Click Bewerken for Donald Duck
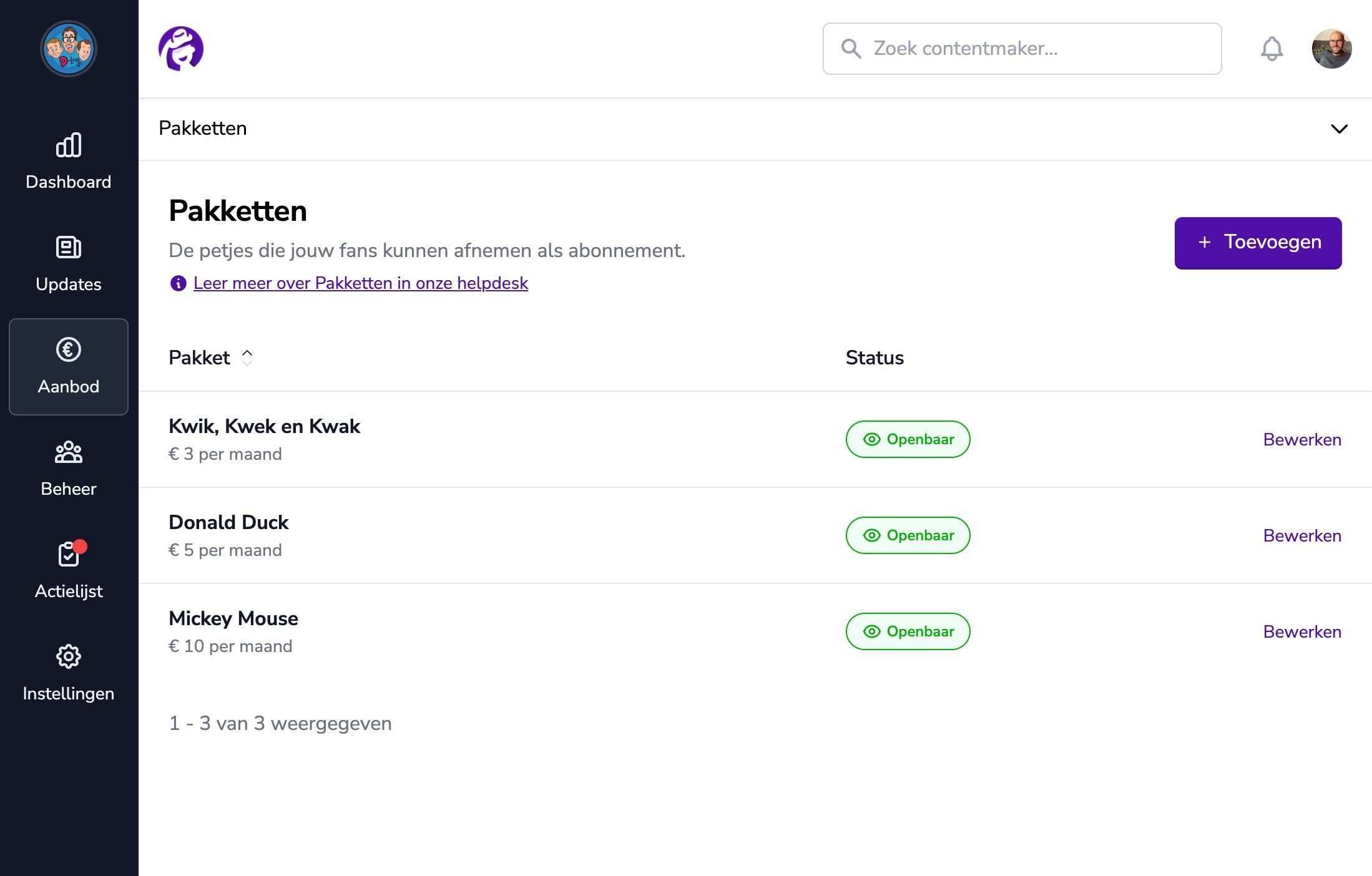This screenshot has width=1372, height=876. click(1301, 535)
